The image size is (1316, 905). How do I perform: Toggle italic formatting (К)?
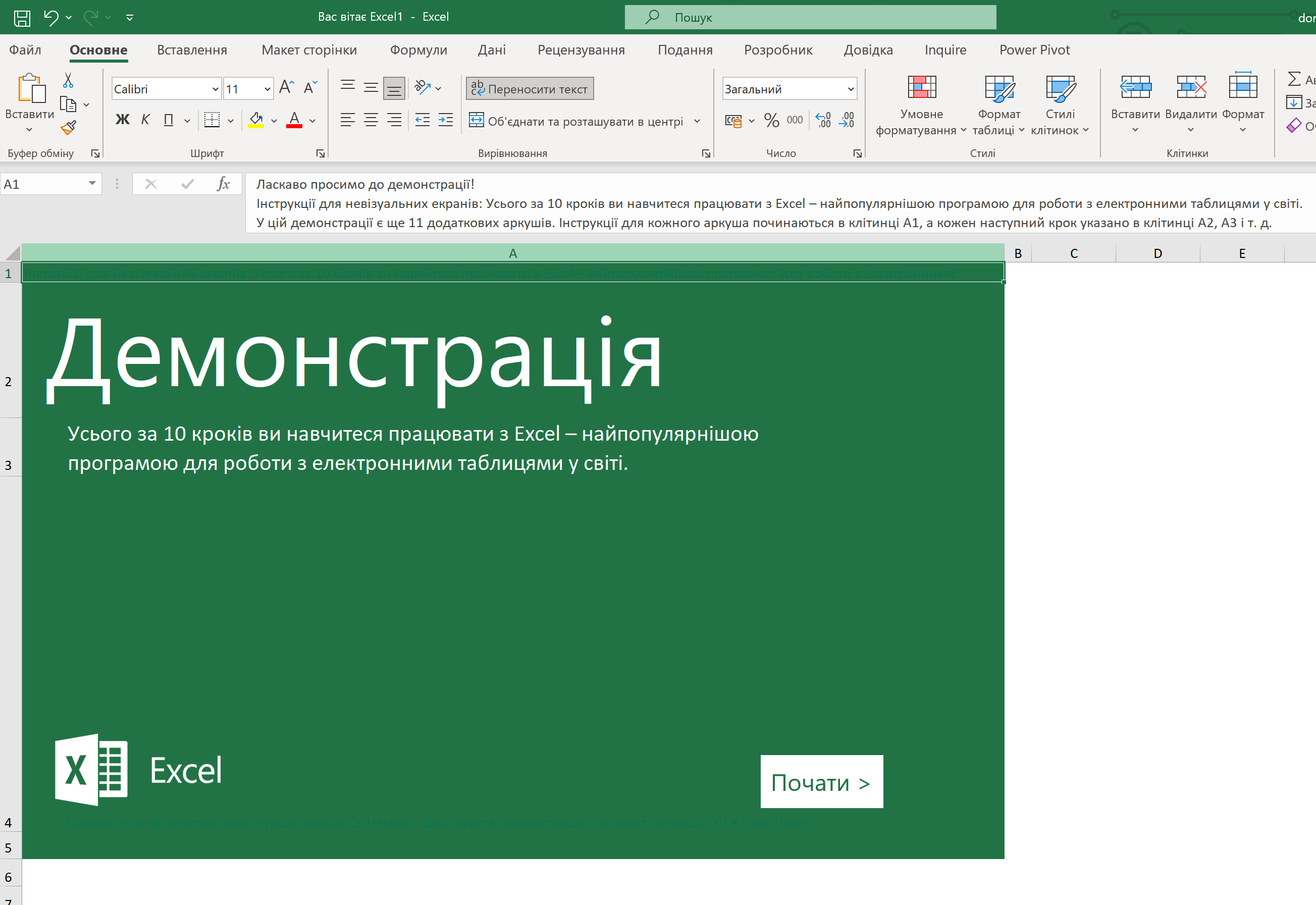(145, 120)
